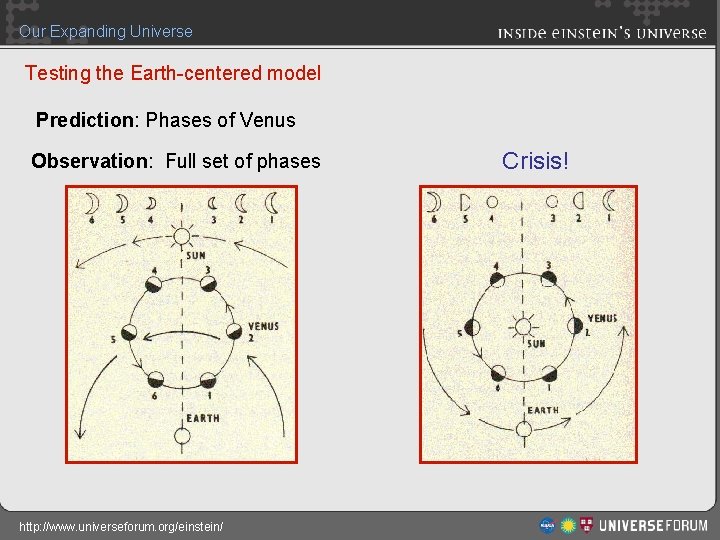Screen dimensions: 720x540
Task: Click the Sun symbol in right diagram
Action: tap(523, 327)
